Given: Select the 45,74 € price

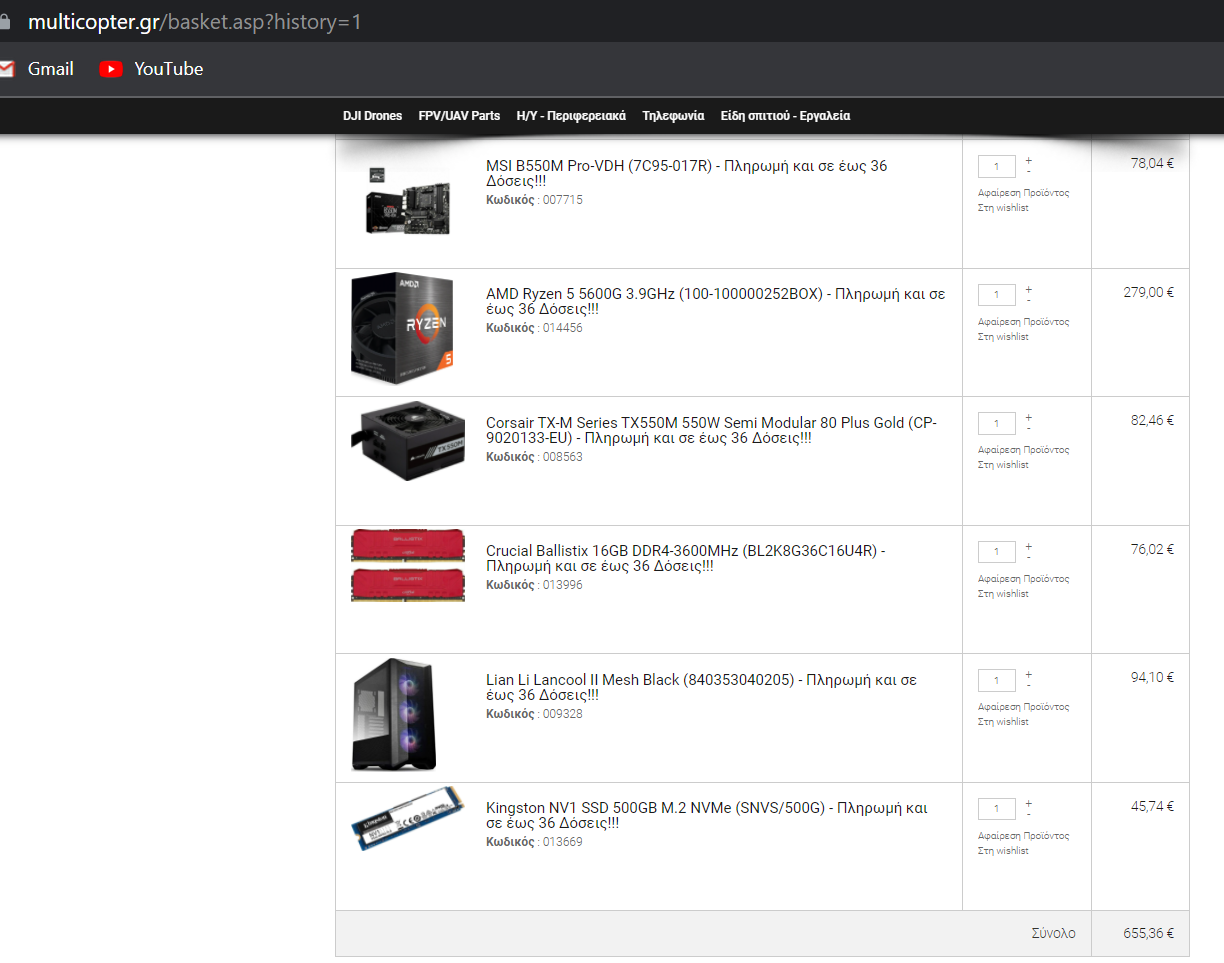Looking at the screenshot, I should 1152,807.
